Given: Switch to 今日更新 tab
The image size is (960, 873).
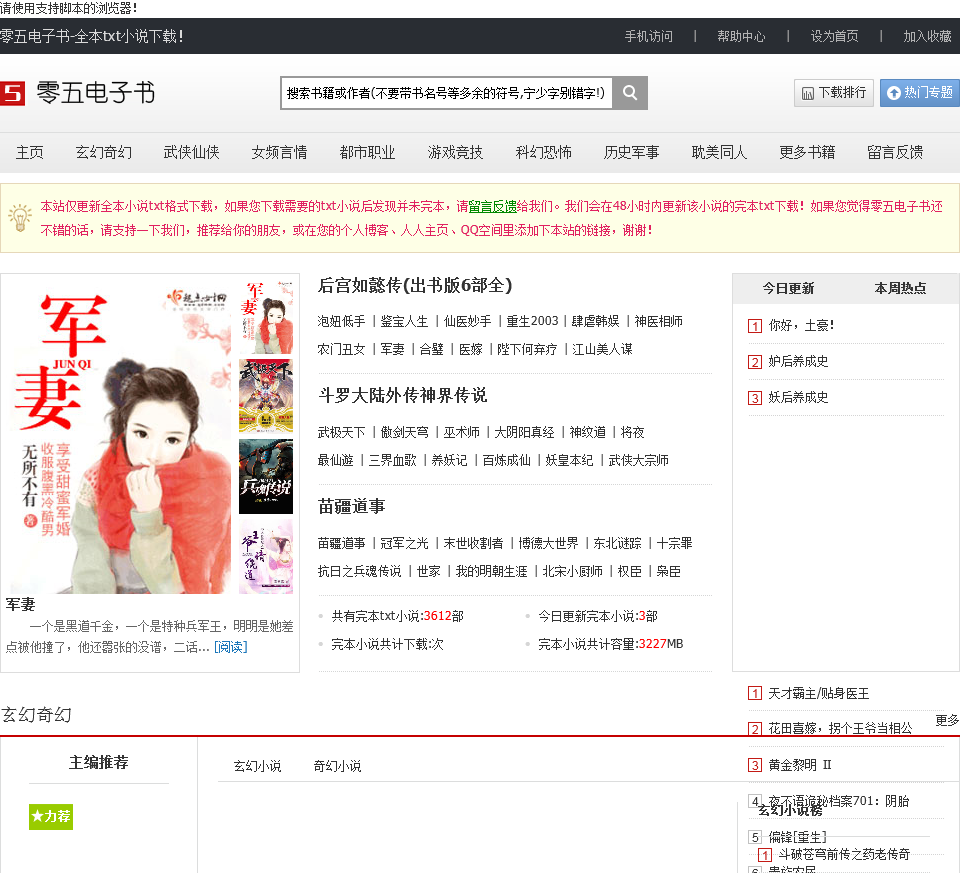Looking at the screenshot, I should [x=788, y=288].
